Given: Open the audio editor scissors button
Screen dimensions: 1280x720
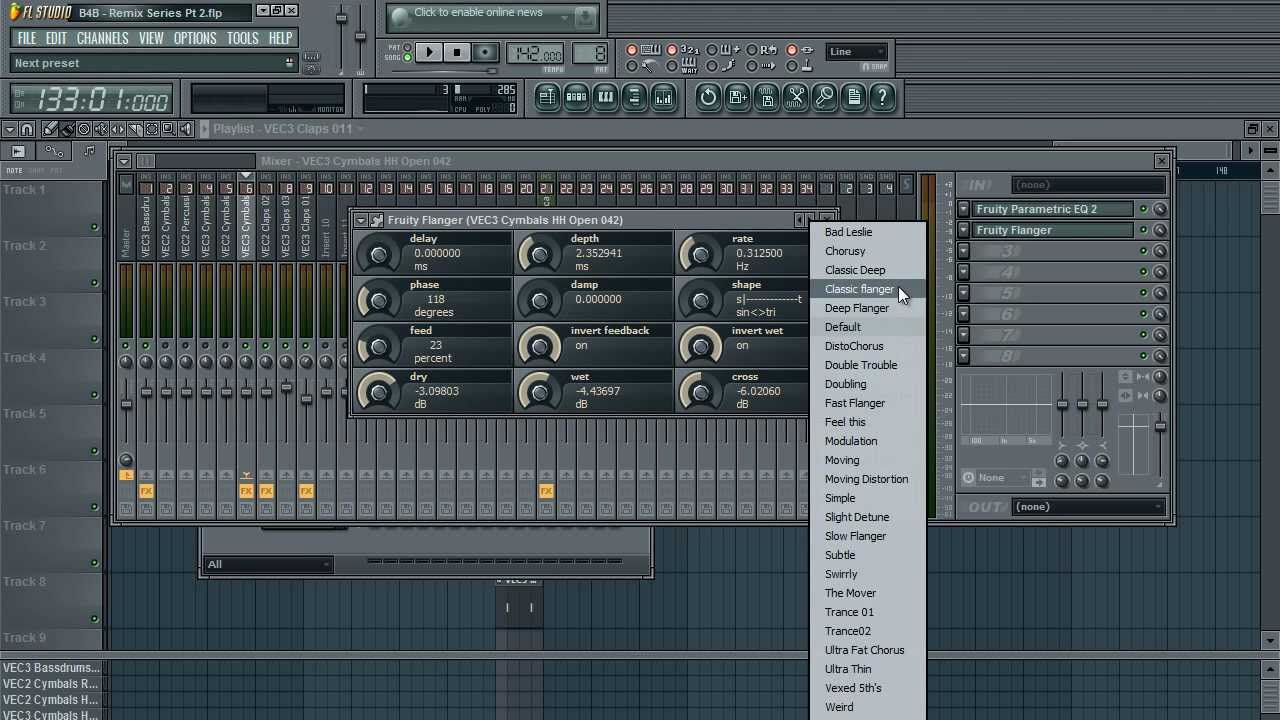Looking at the screenshot, I should (x=796, y=97).
